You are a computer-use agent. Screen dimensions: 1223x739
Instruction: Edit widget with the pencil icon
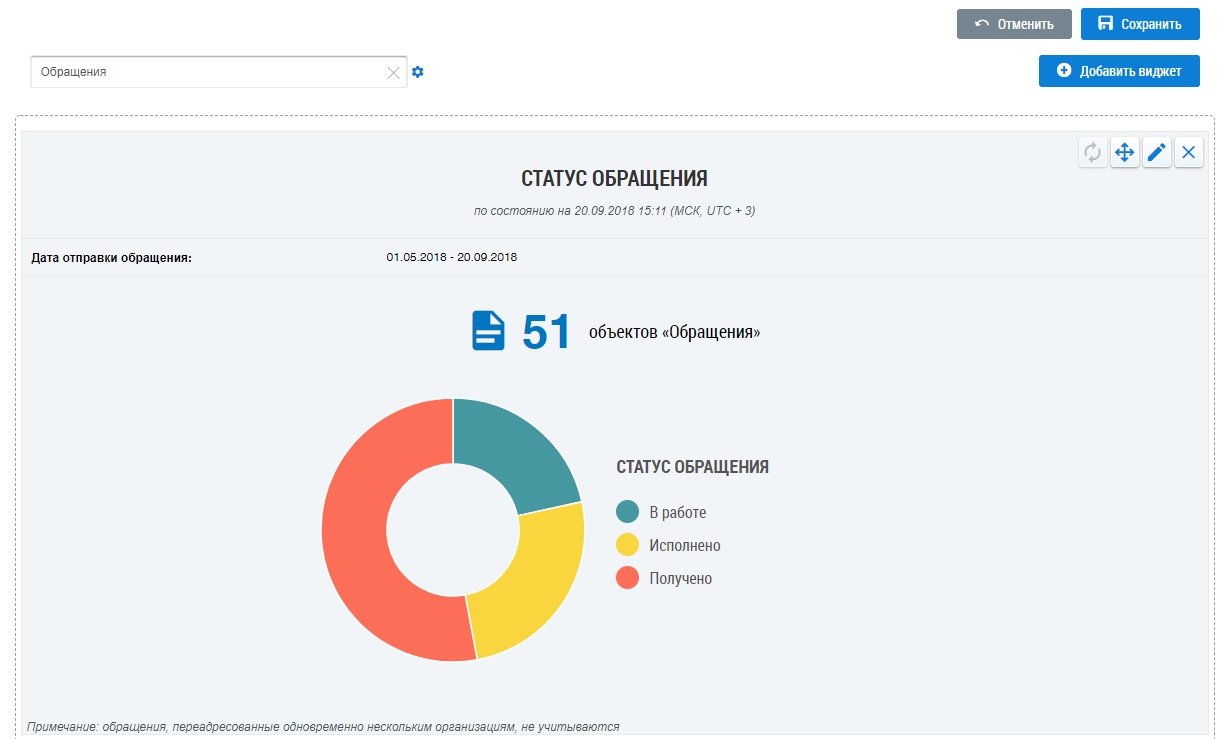point(1157,153)
